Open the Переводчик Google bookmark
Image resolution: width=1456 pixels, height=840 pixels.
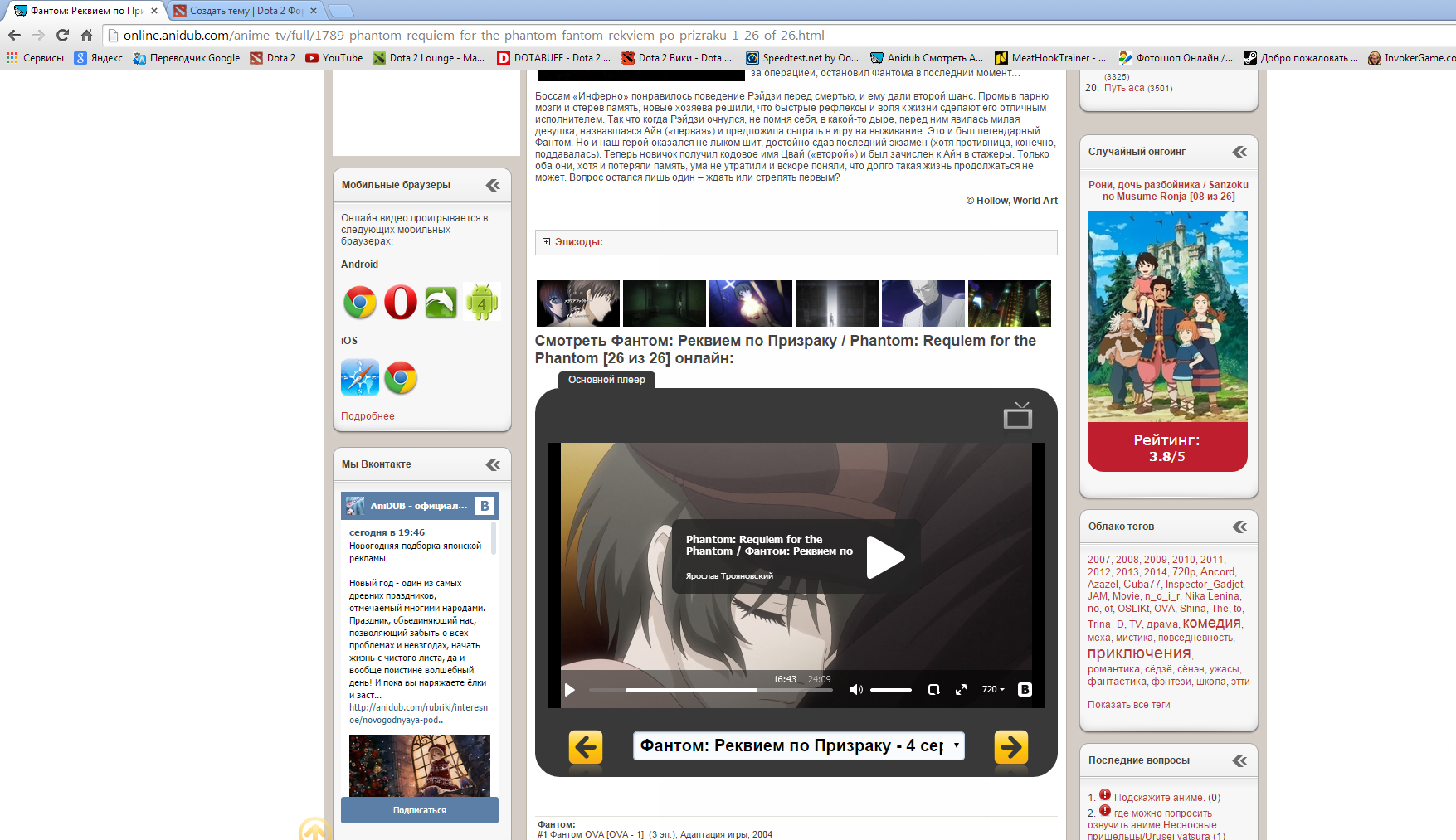[x=187, y=58]
